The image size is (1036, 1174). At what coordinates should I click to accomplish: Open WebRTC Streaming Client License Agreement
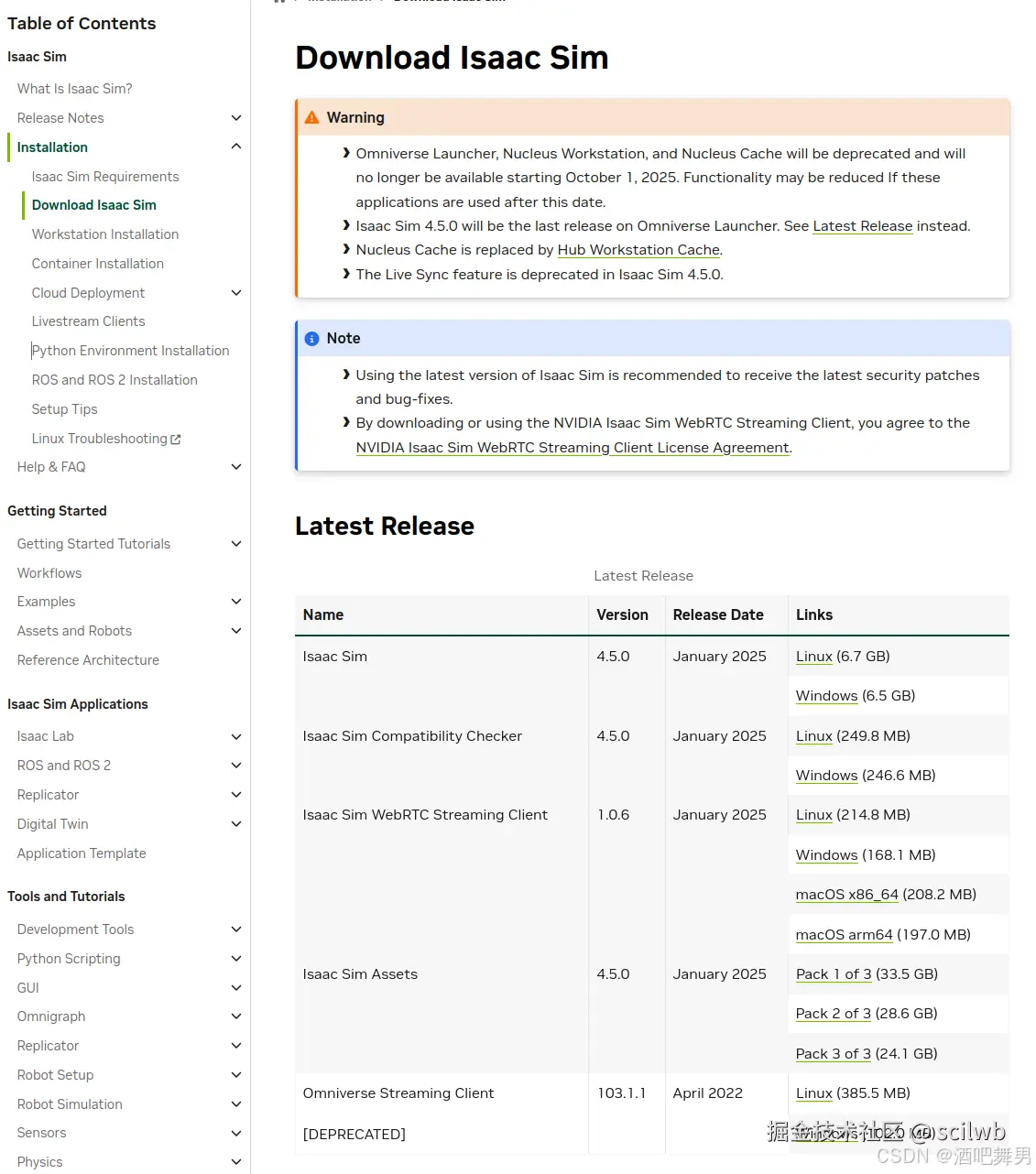coord(573,448)
